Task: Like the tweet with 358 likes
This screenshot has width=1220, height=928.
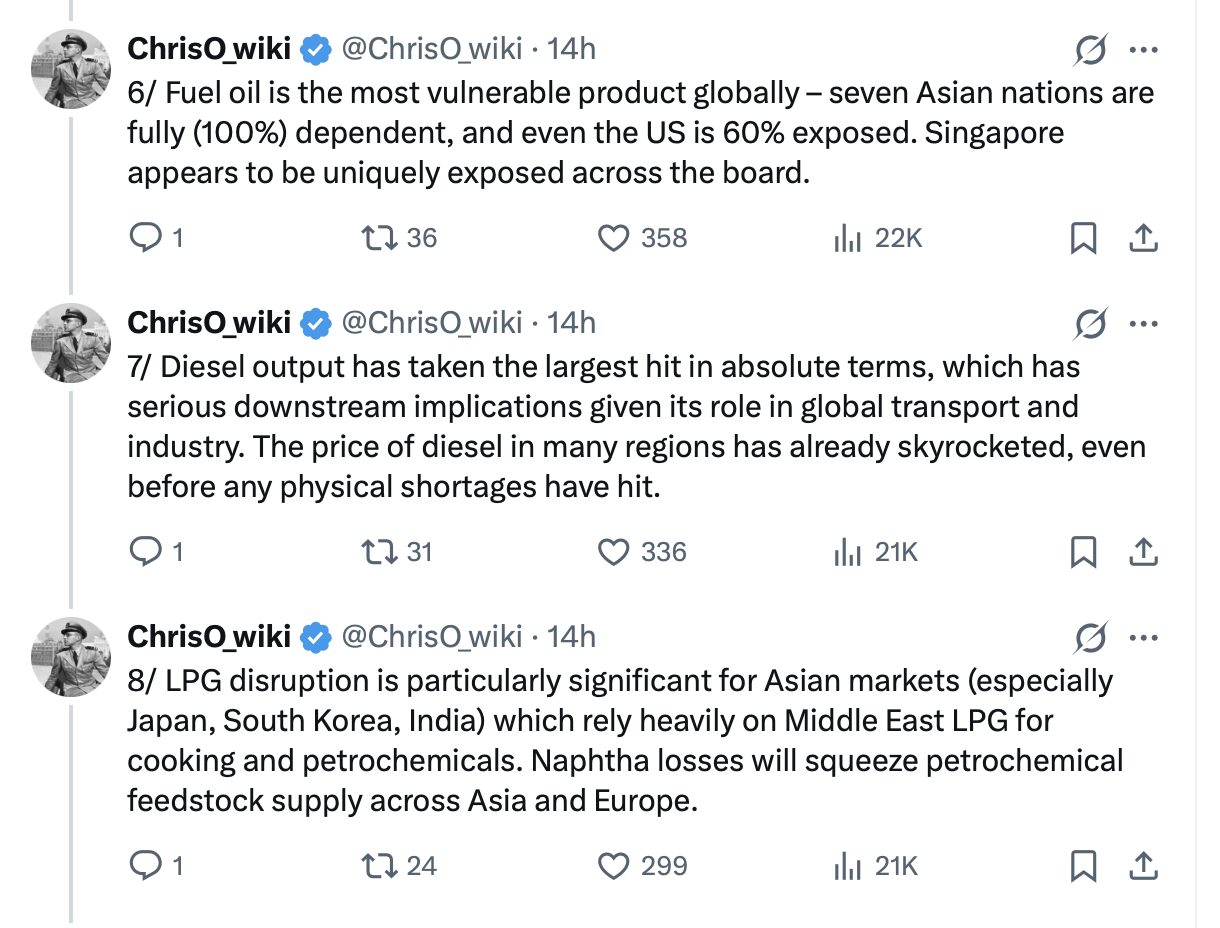Action: pyautogui.click(x=613, y=238)
